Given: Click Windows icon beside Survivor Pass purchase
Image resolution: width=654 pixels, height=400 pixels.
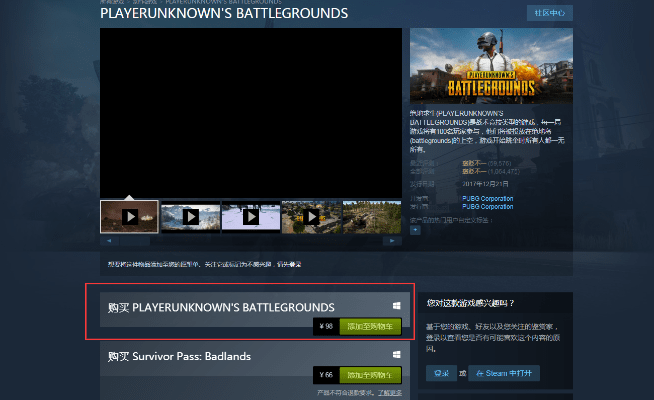Looking at the screenshot, I should pos(396,355).
